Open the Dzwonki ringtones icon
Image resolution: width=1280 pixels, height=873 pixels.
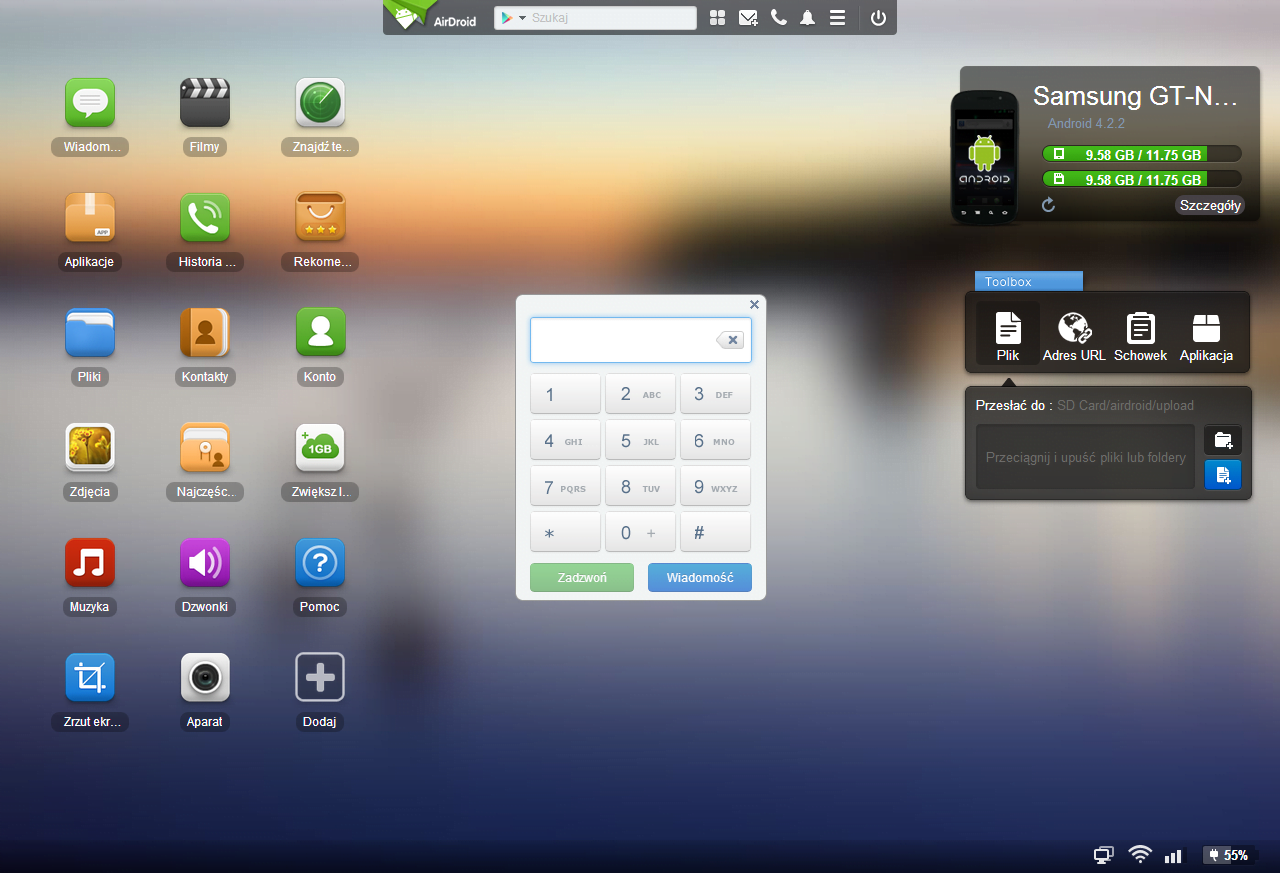coord(205,563)
